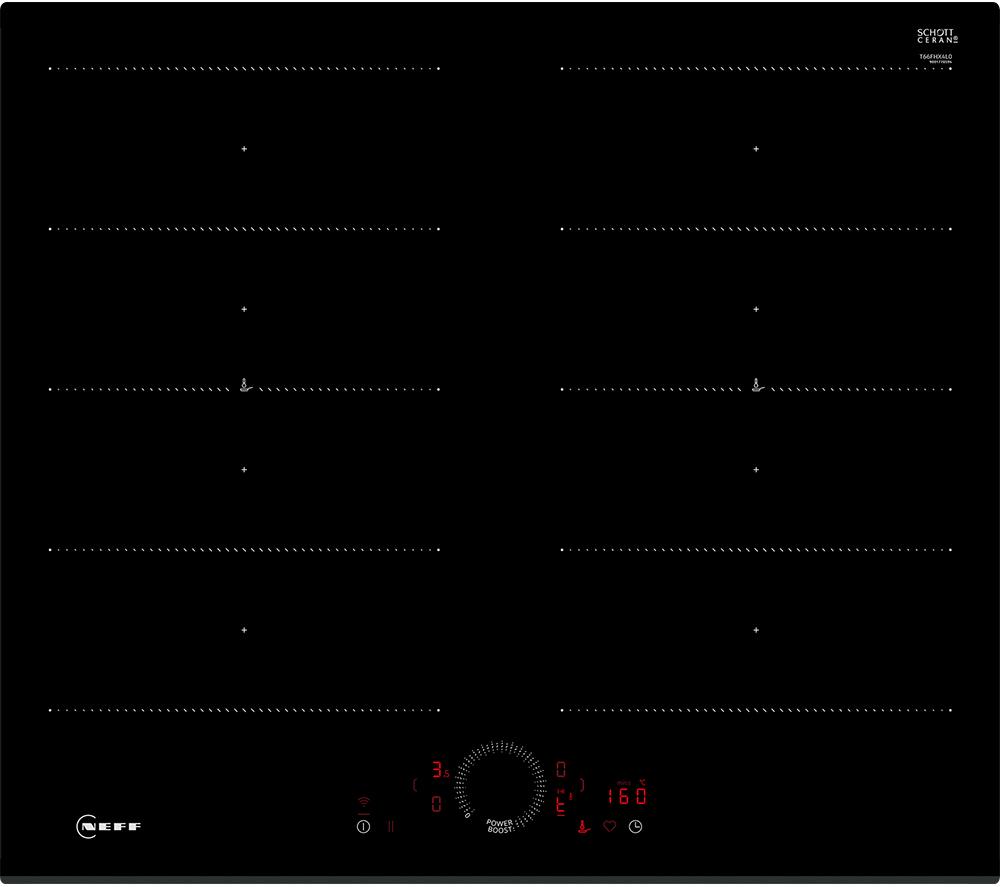1000x887 pixels.
Task: Tap the zero power level display
Action: click(435, 802)
